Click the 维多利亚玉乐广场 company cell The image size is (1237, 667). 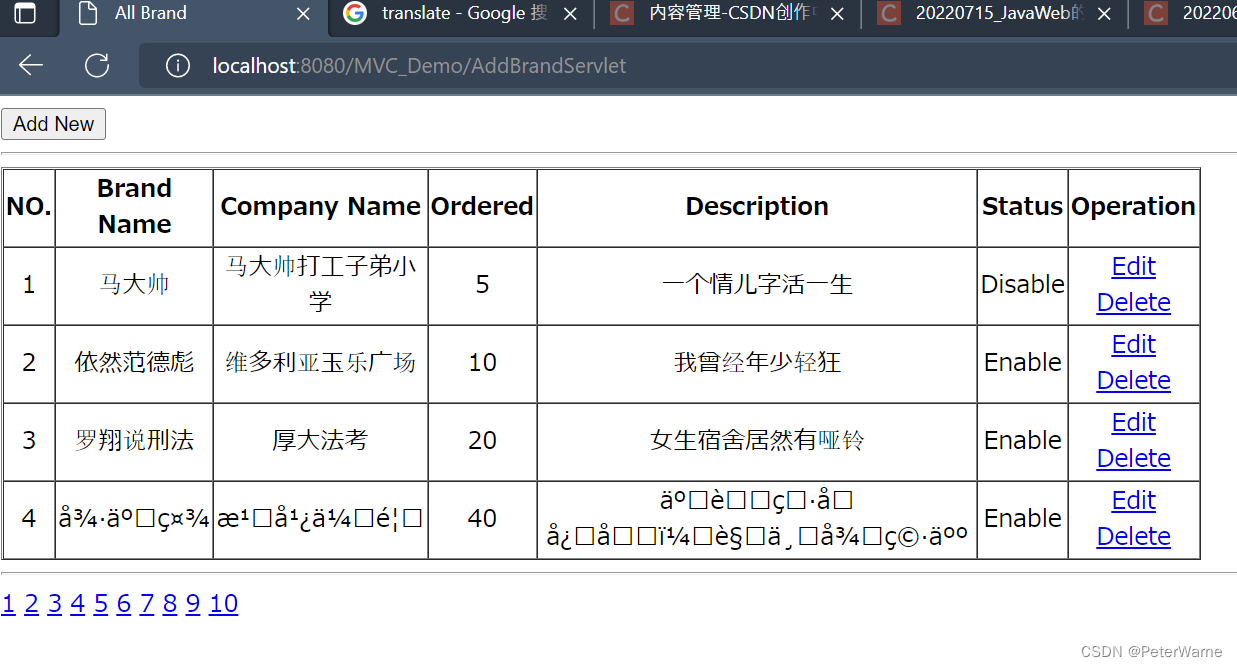tap(320, 363)
